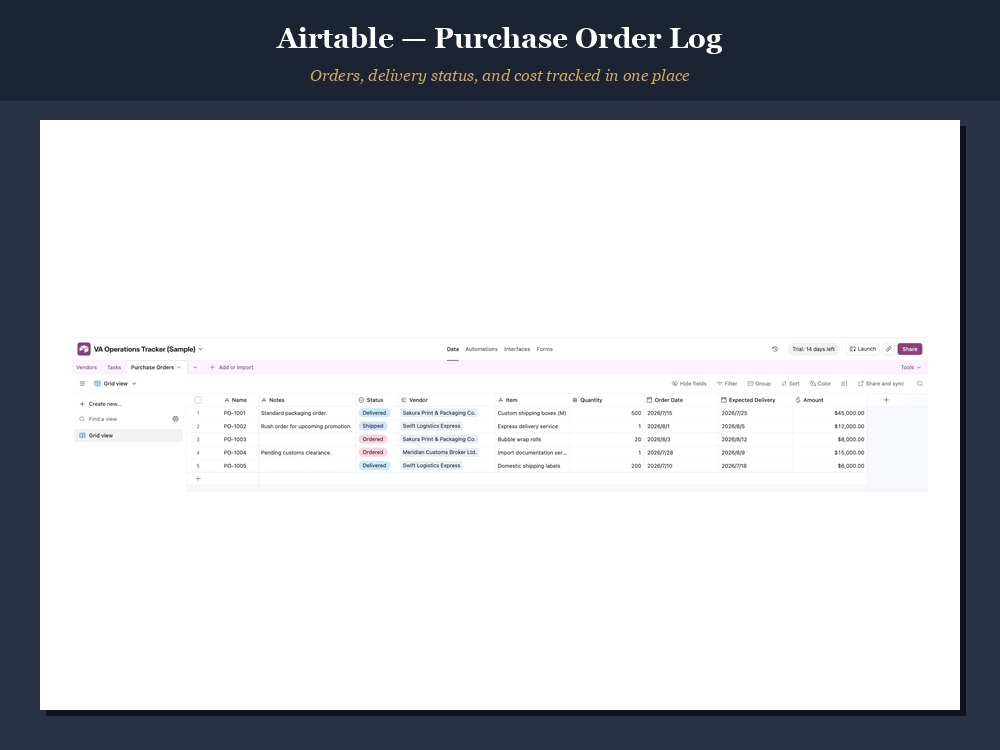Open the view settings gear icon
1000x750 pixels.
[x=175, y=419]
